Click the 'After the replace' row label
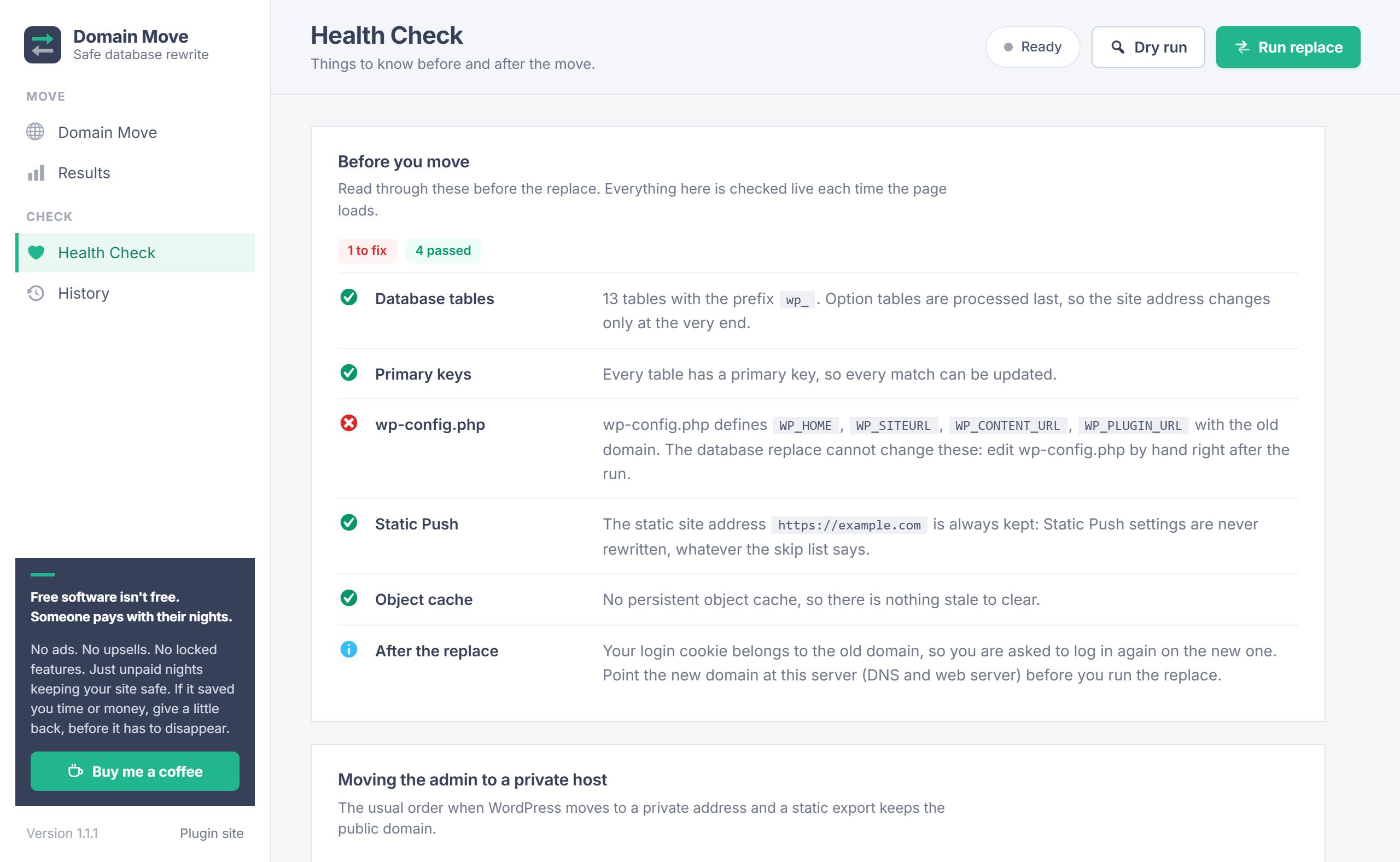This screenshot has width=1400, height=862. (x=436, y=650)
